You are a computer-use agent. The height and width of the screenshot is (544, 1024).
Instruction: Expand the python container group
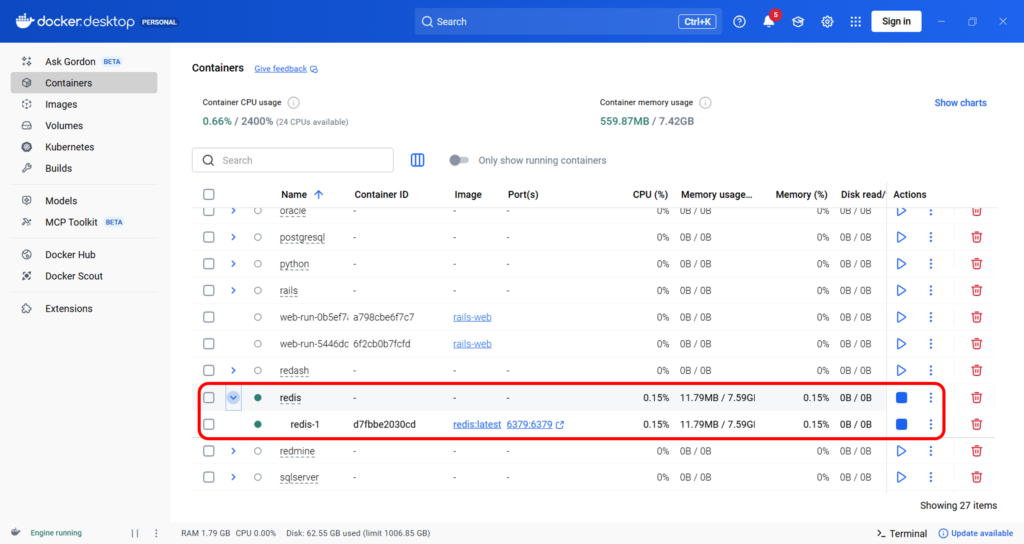click(x=233, y=264)
